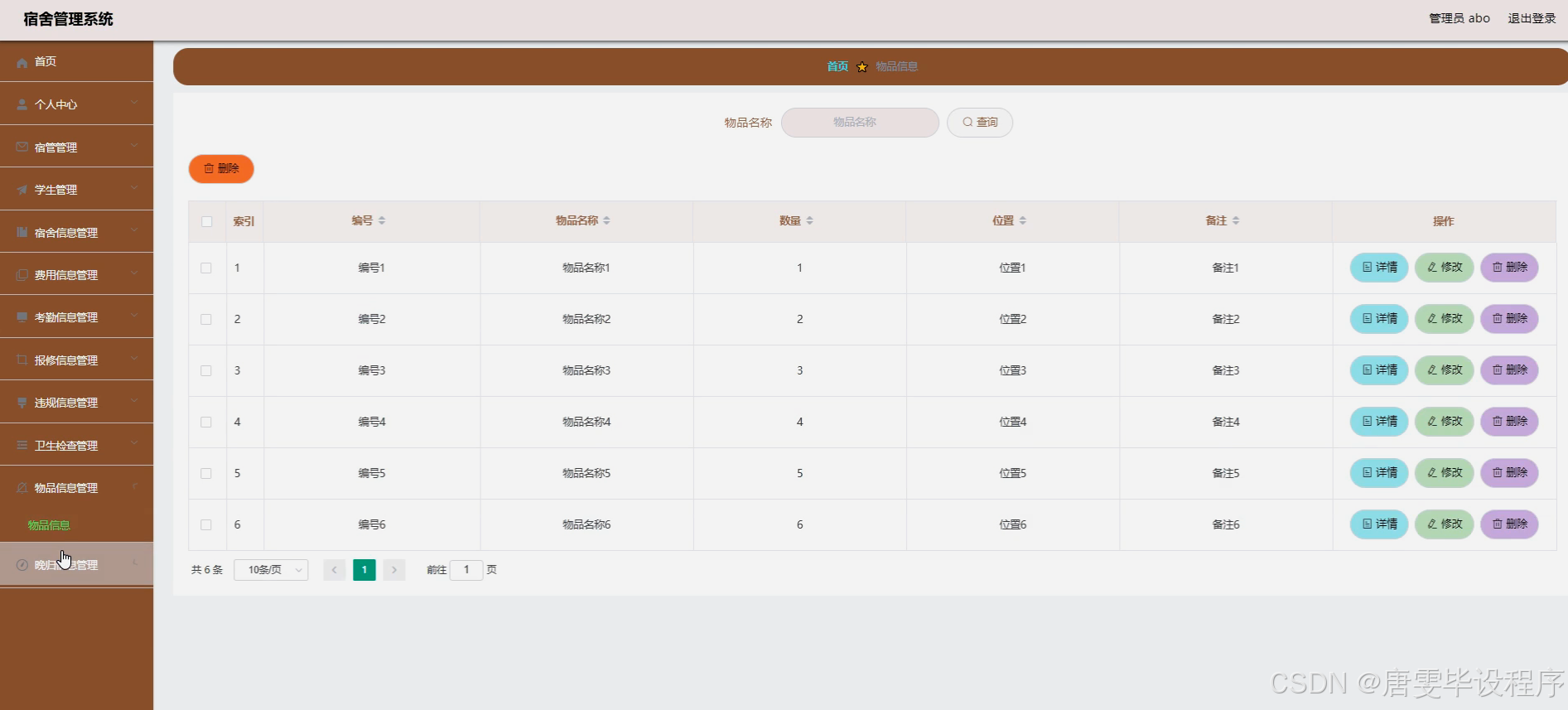Go to next page with right arrow
Image resolution: width=1568 pixels, height=710 pixels.
click(394, 570)
